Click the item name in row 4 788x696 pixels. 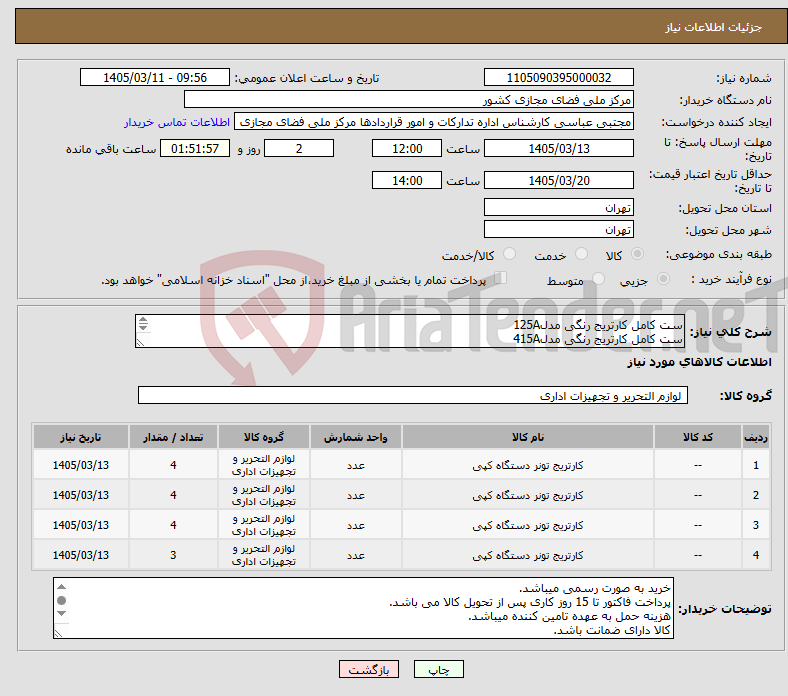coord(528,555)
